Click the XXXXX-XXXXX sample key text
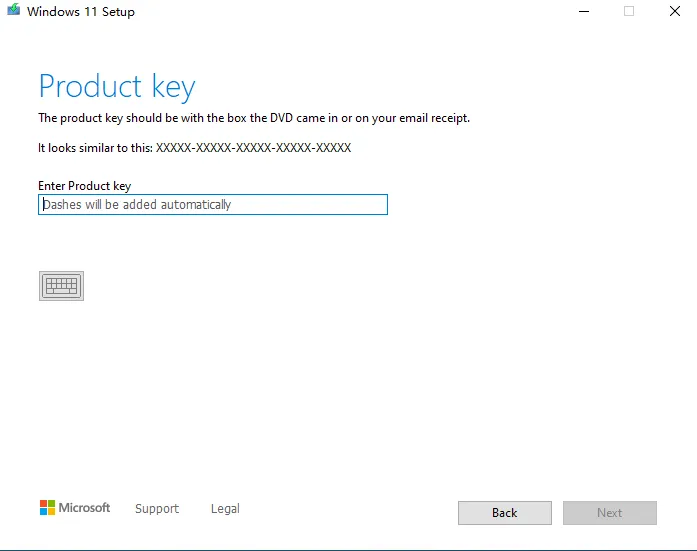Viewport: 697px width, 551px height. click(x=253, y=148)
